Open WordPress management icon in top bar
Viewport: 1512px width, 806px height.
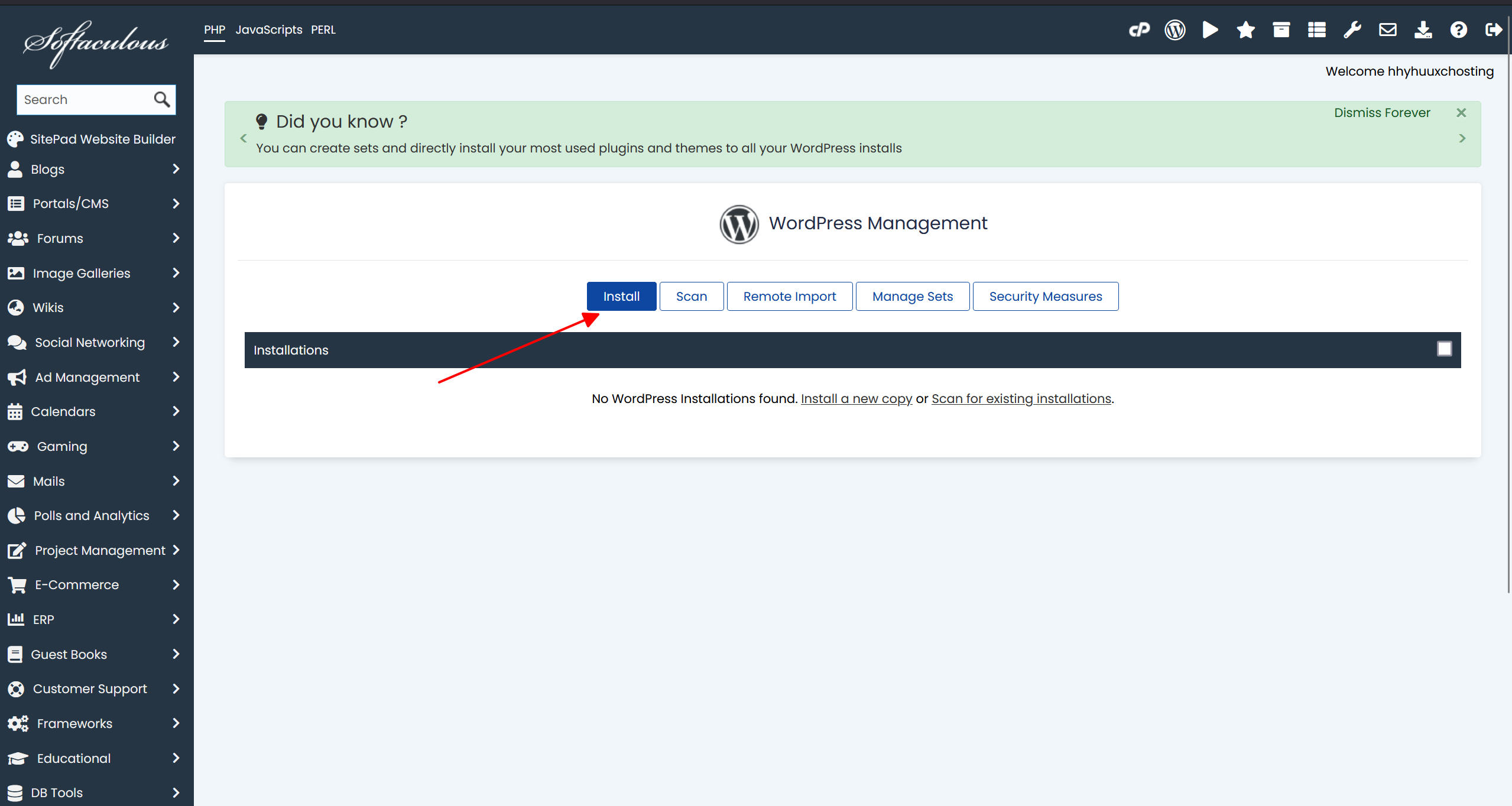tap(1174, 30)
